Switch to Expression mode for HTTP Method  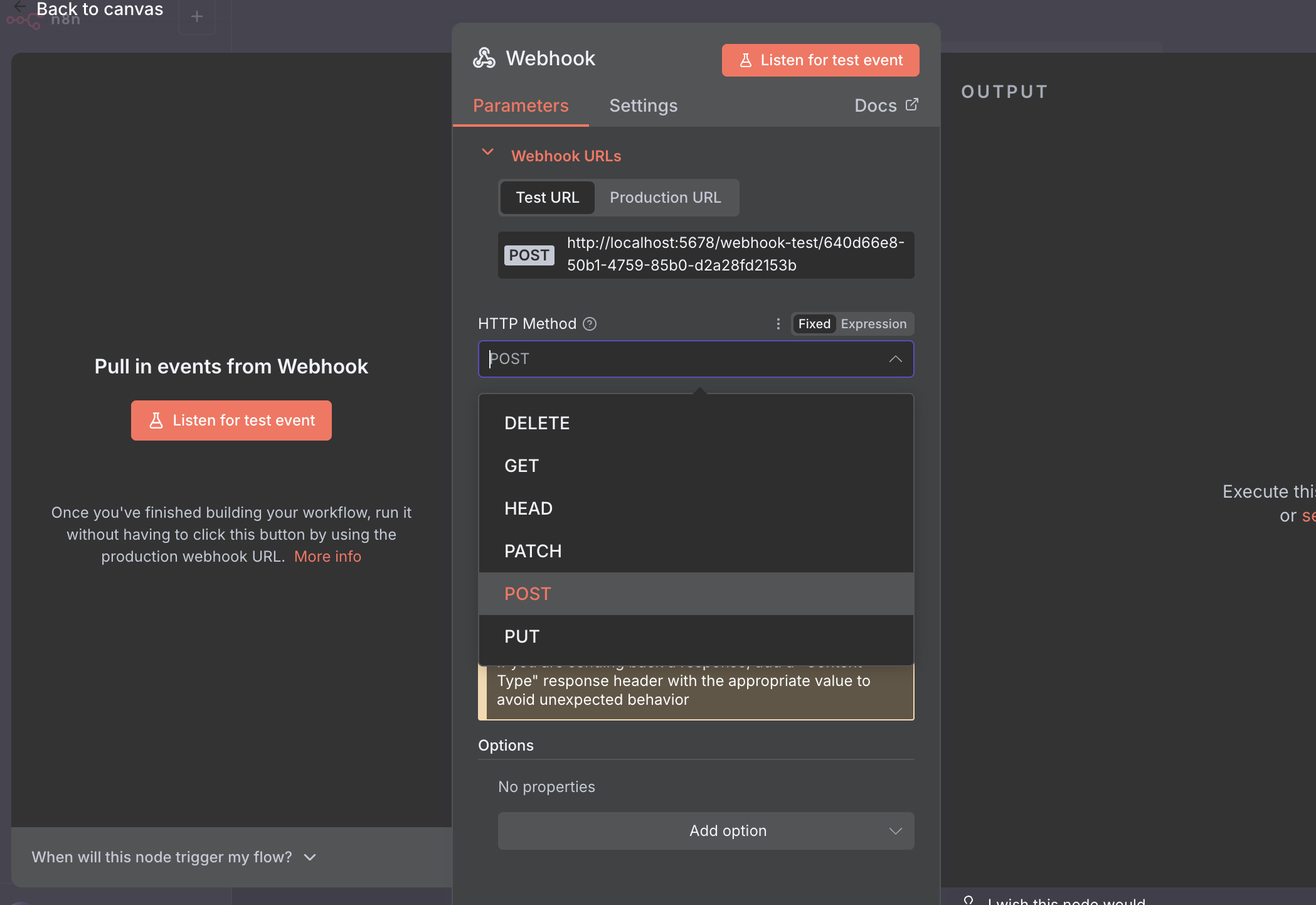tap(873, 324)
